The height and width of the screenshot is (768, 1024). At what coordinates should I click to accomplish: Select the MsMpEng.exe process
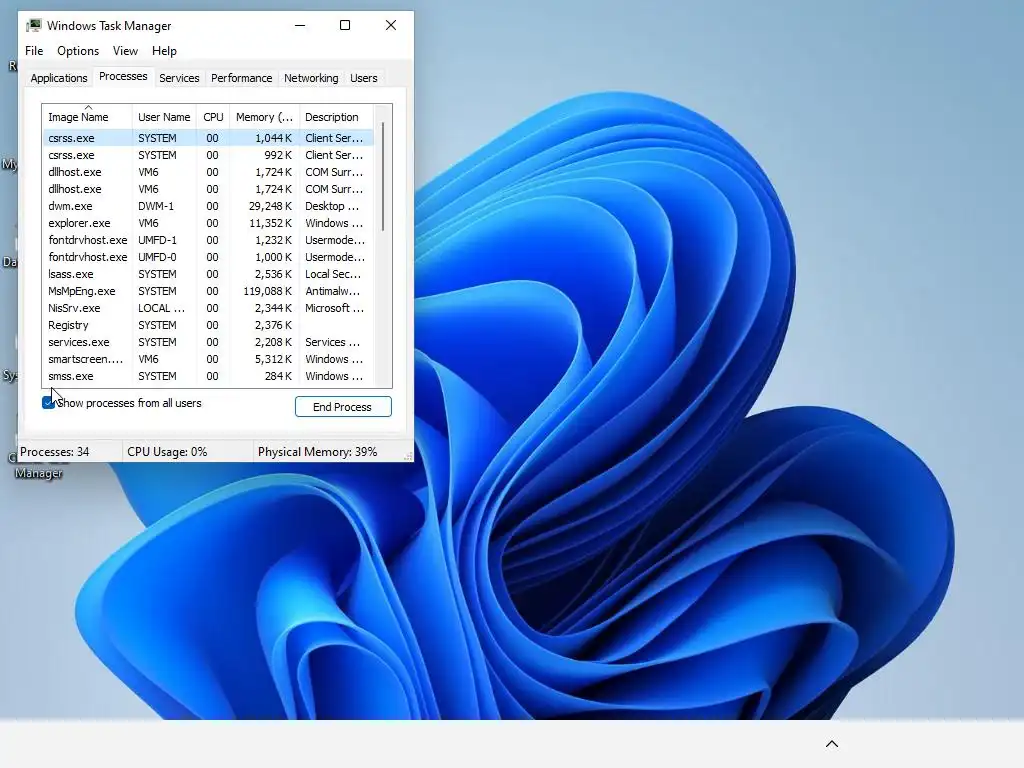208,291
